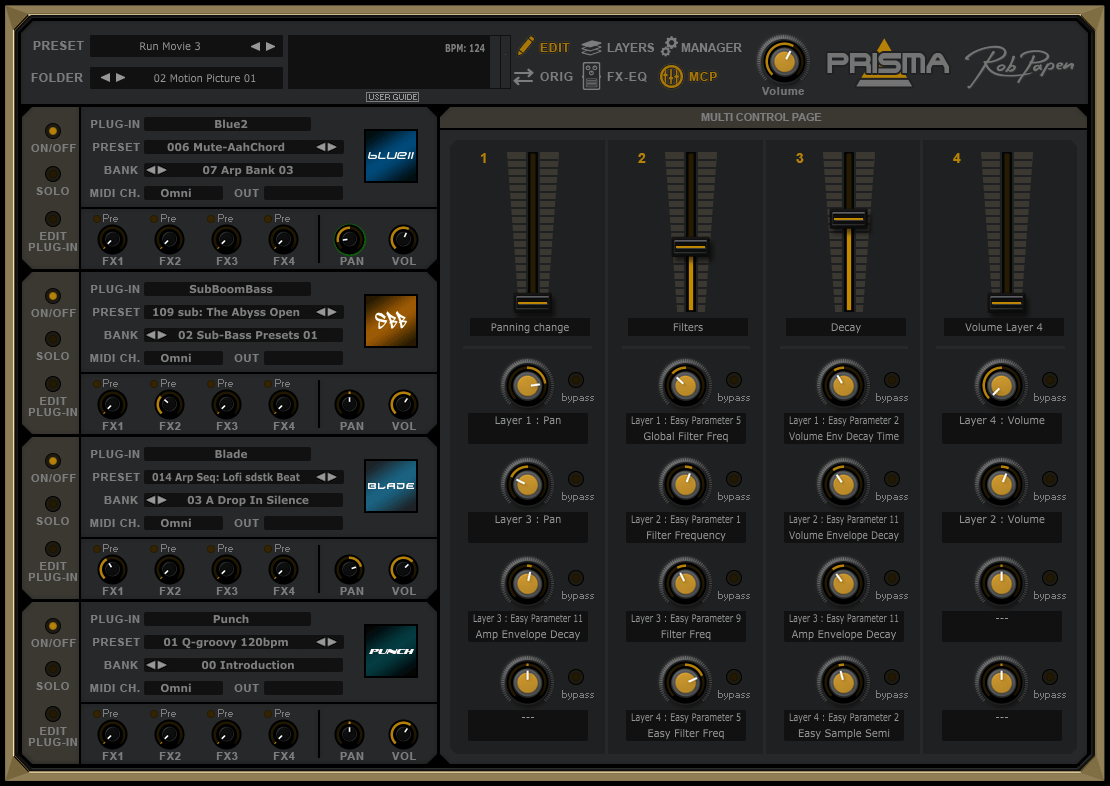Viewport: 1110px width, 786px height.
Task: Click the SubBoomBass plug-in logo icon
Action: tap(390, 321)
